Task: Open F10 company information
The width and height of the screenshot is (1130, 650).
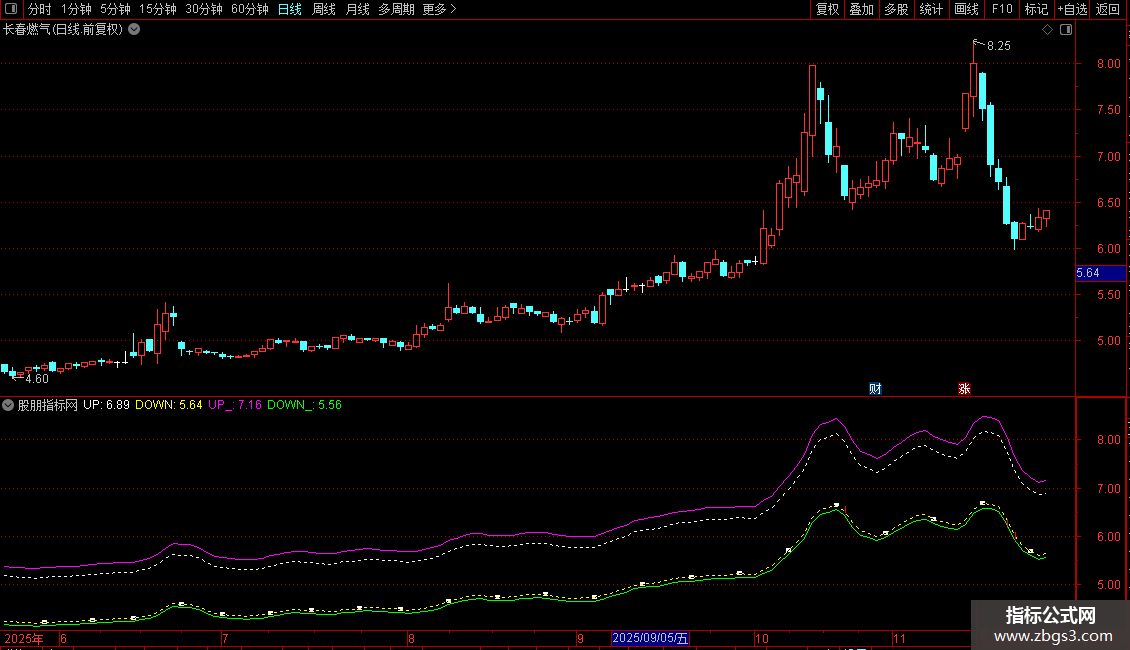Action: point(1002,9)
